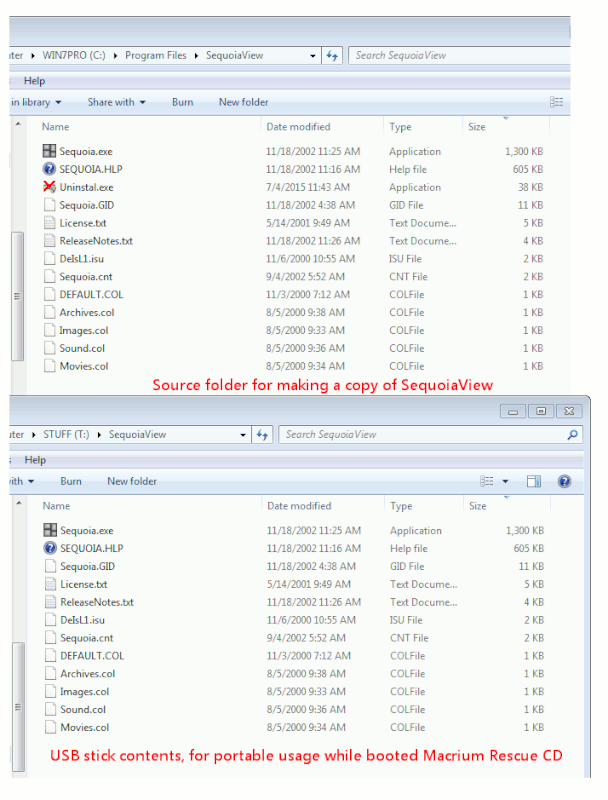Navigate to Program Files breadcrumb
This screenshot has width=608, height=800.
click(156, 55)
